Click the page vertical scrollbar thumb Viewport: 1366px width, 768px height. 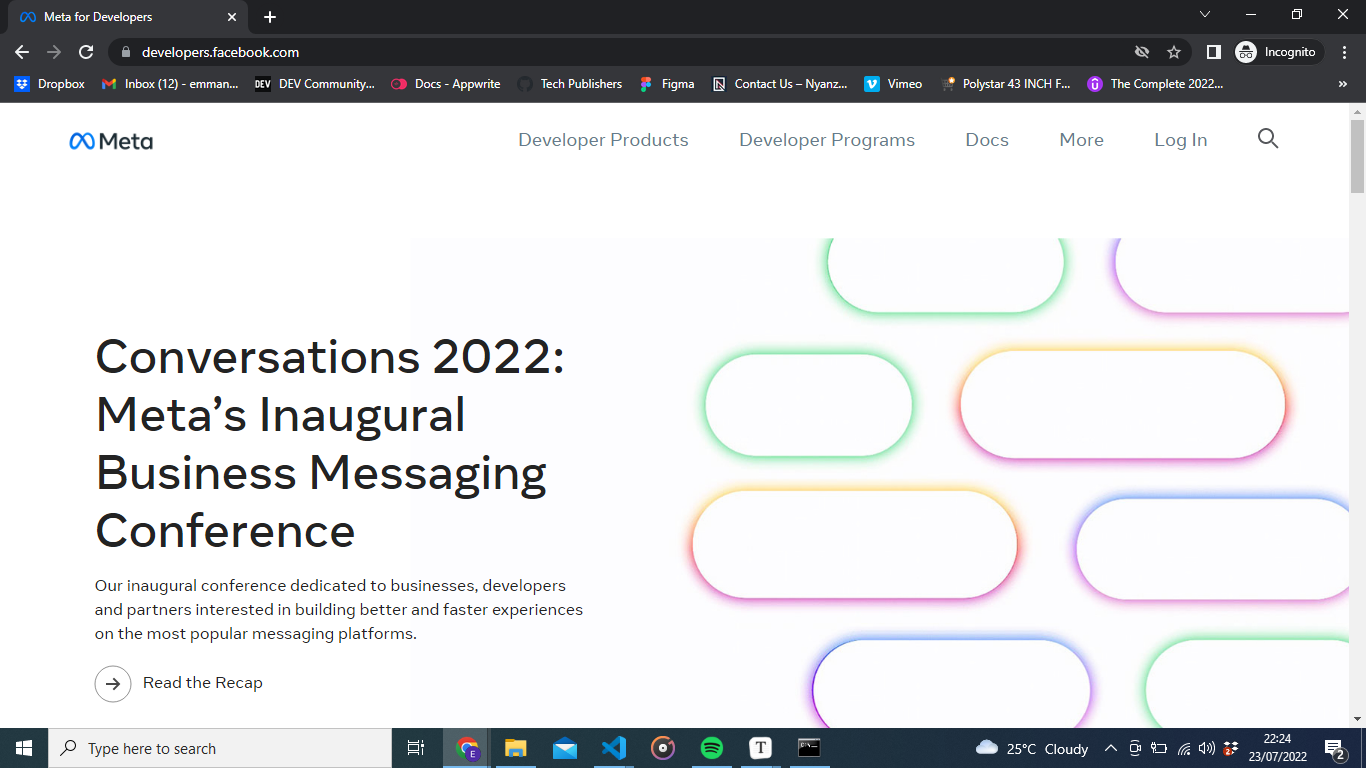[x=1357, y=156]
